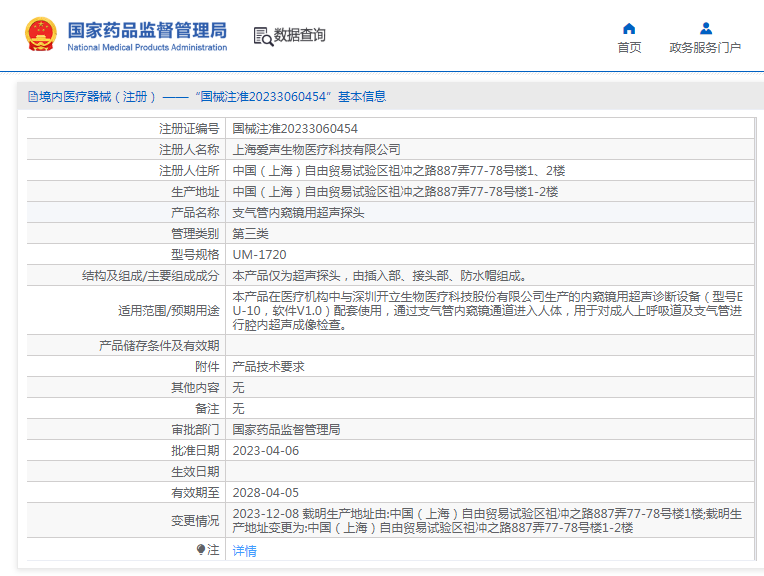Image resolution: width=764 pixels, height=576 pixels.
Task: Click intended use paragraph about 内窥镜用超声诊断设备
Action: tap(487, 310)
